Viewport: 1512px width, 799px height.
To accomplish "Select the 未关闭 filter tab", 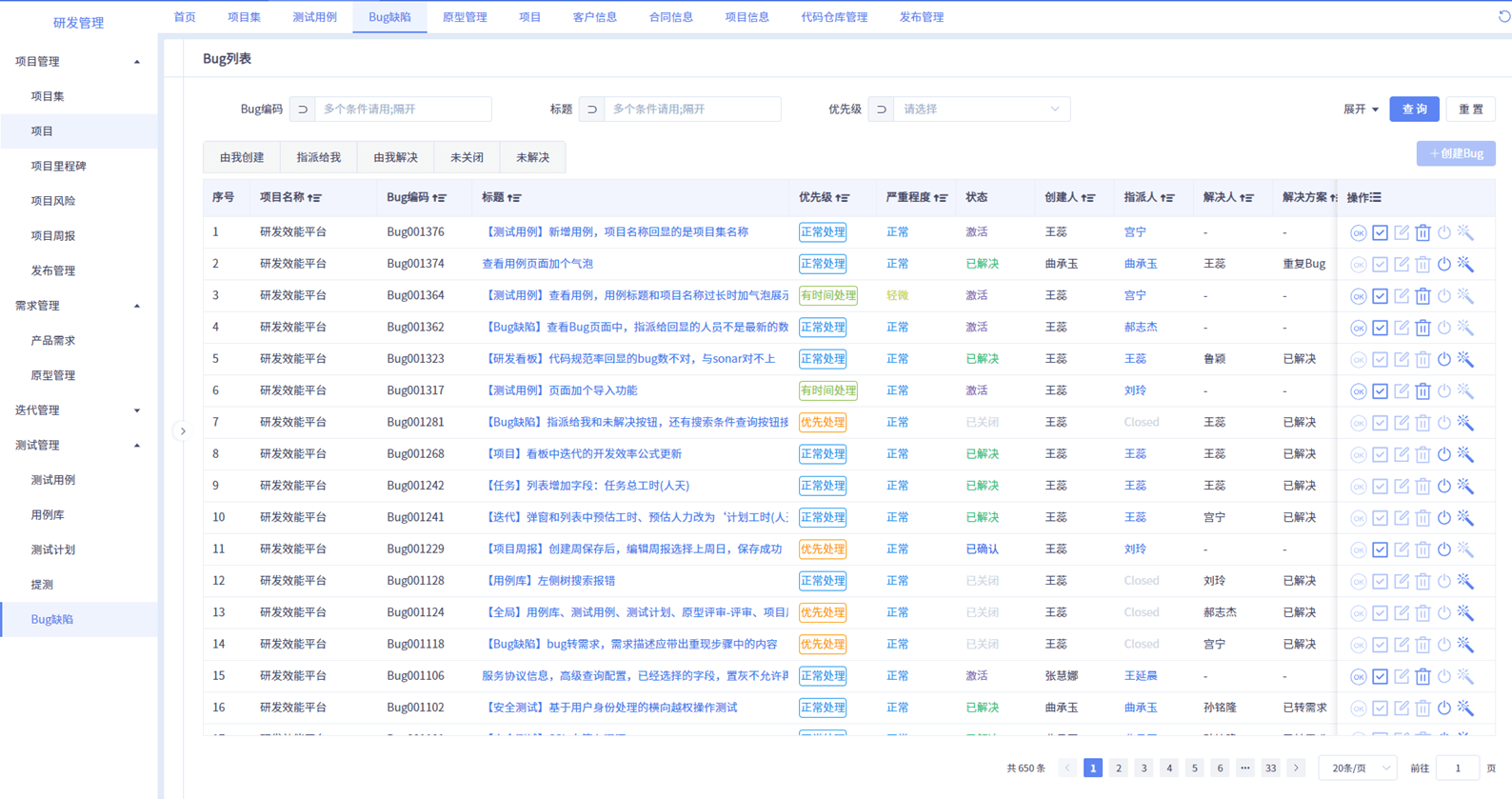I will [x=467, y=157].
